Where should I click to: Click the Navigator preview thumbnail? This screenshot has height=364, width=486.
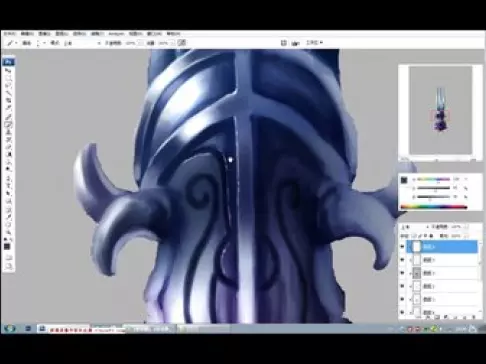click(x=440, y=110)
